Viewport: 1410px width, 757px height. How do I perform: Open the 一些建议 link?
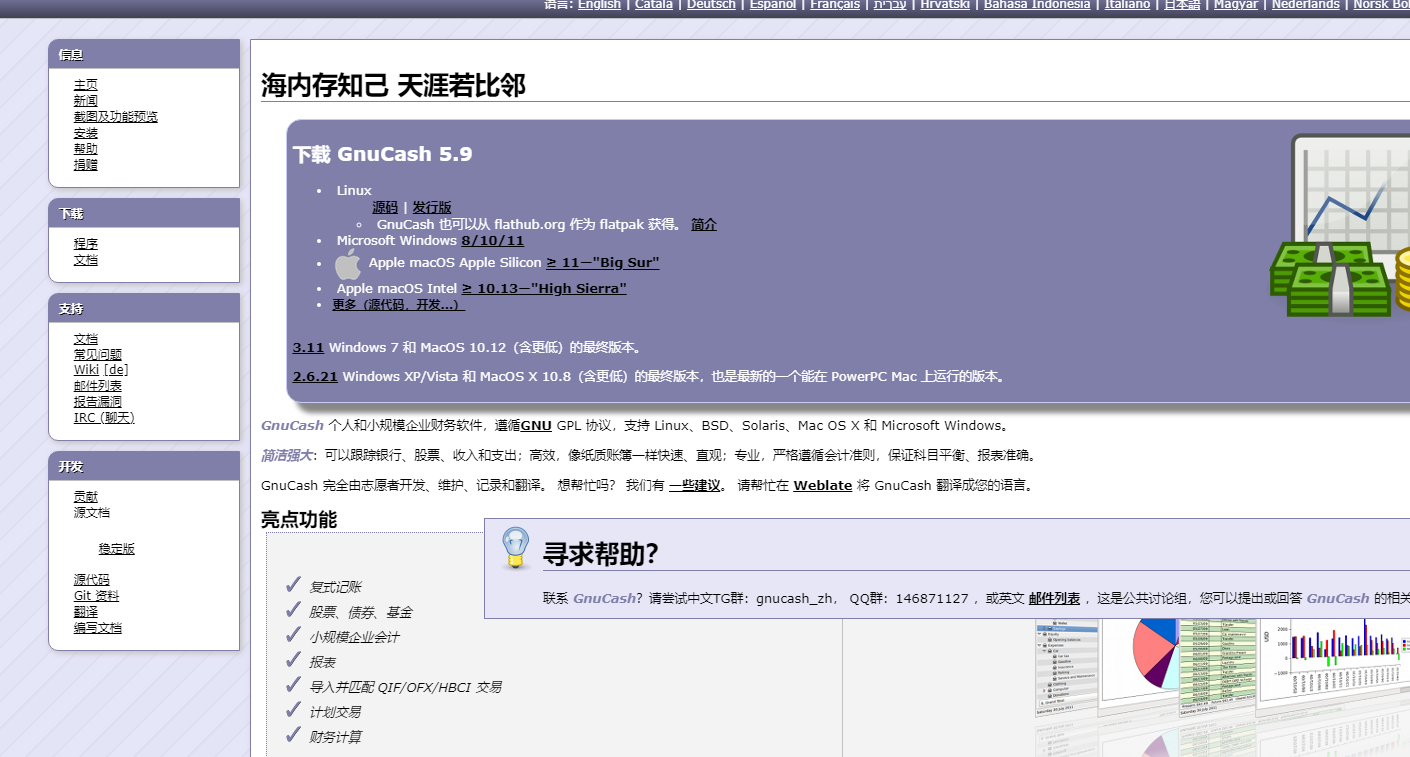coord(695,486)
